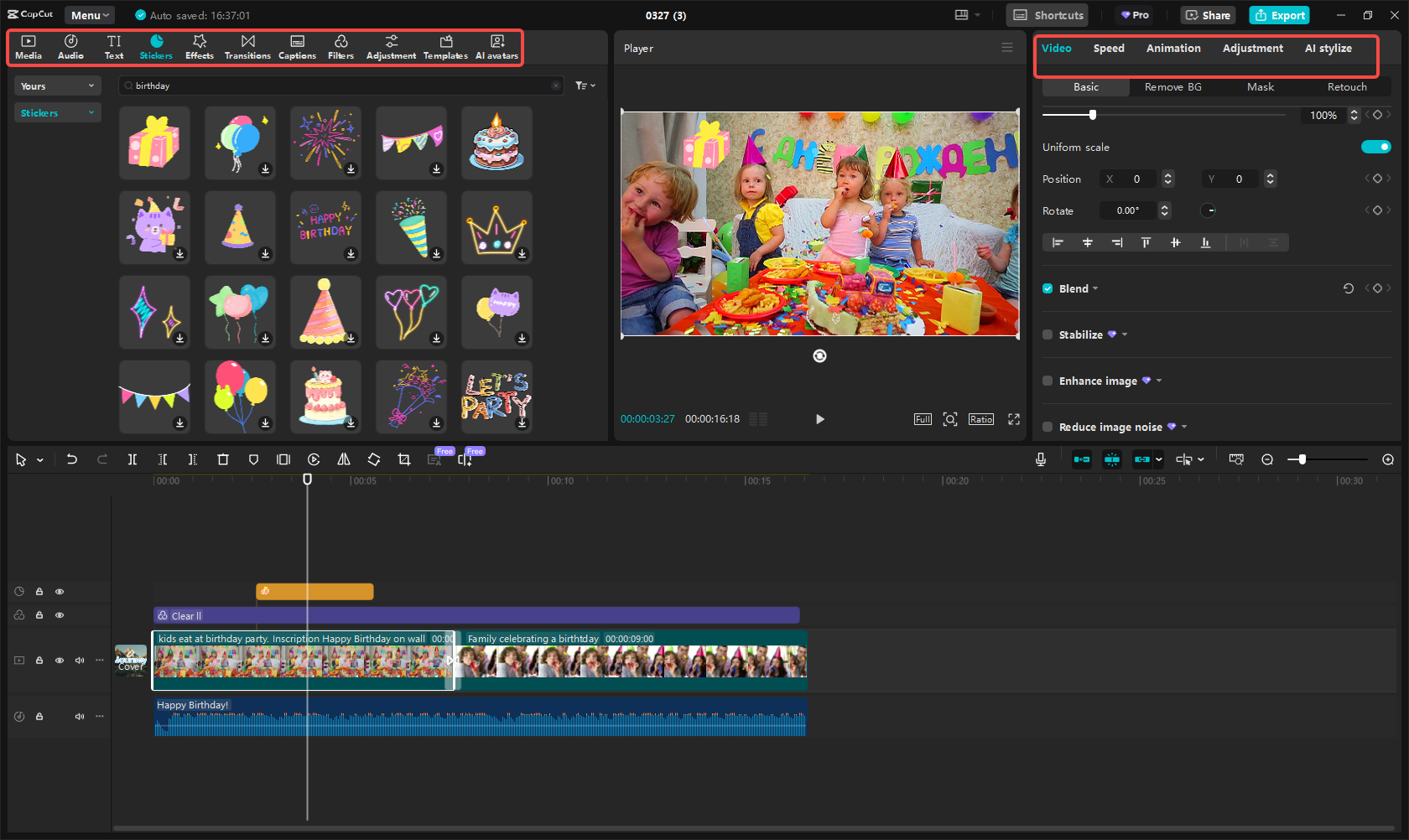Enable the Stabilize option
Screen dimensions: 1409x840
click(1048, 334)
